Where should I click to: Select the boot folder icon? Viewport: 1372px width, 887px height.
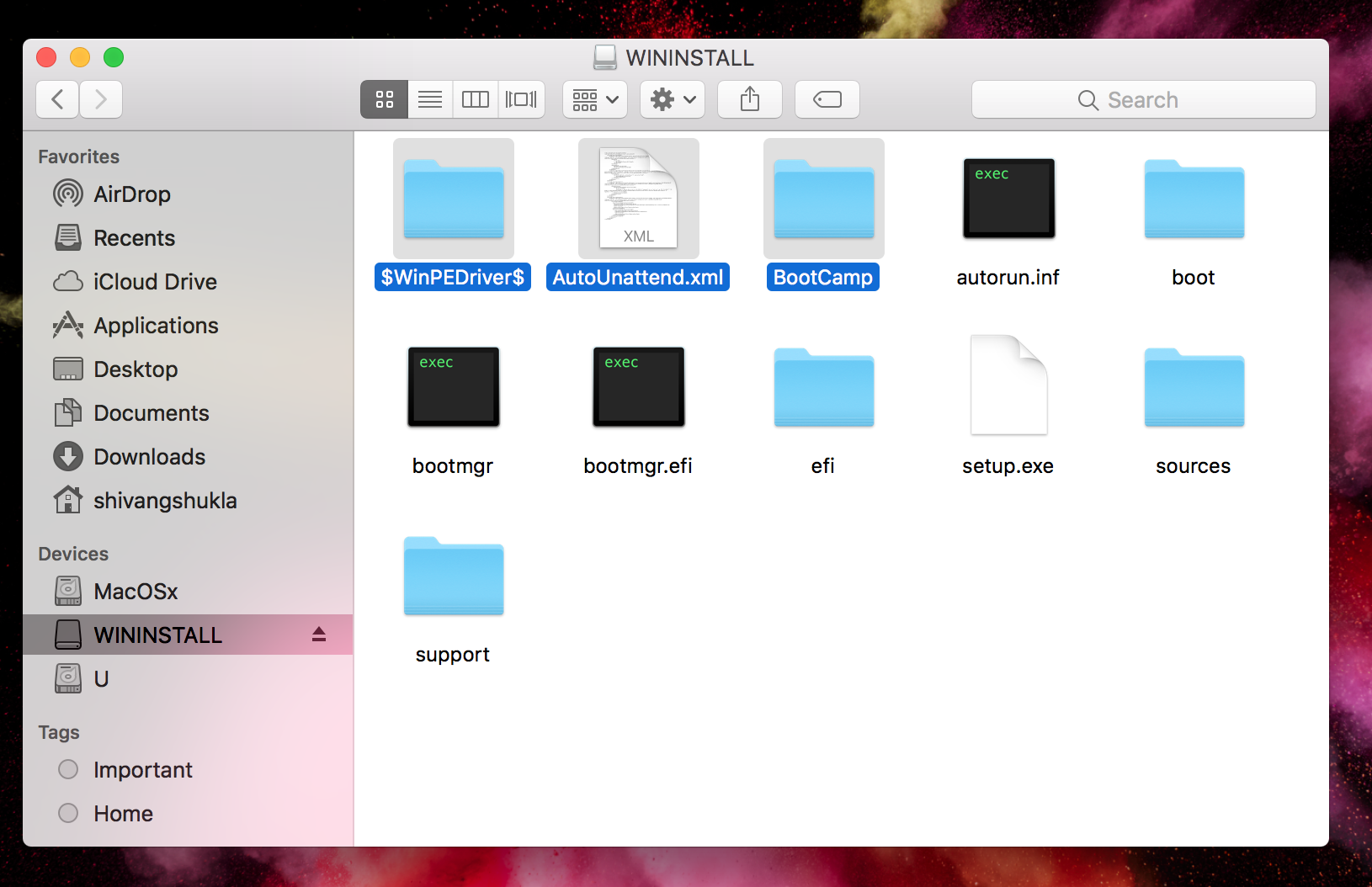tap(1194, 199)
